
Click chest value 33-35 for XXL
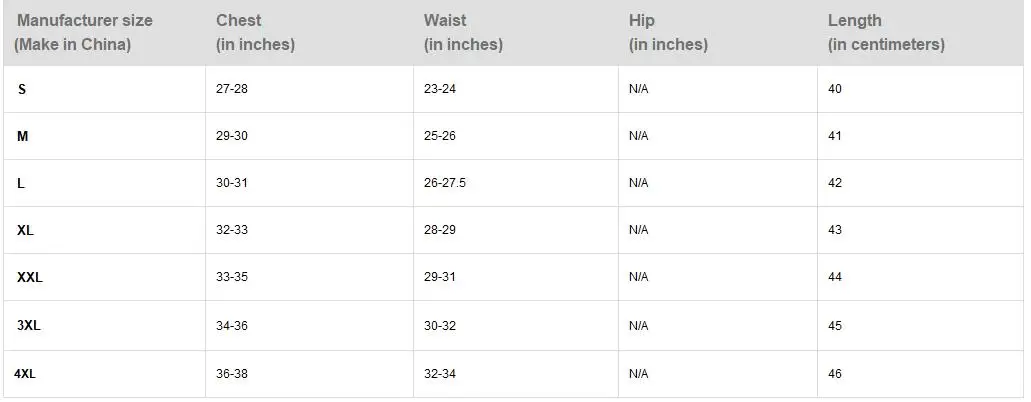[231, 277]
